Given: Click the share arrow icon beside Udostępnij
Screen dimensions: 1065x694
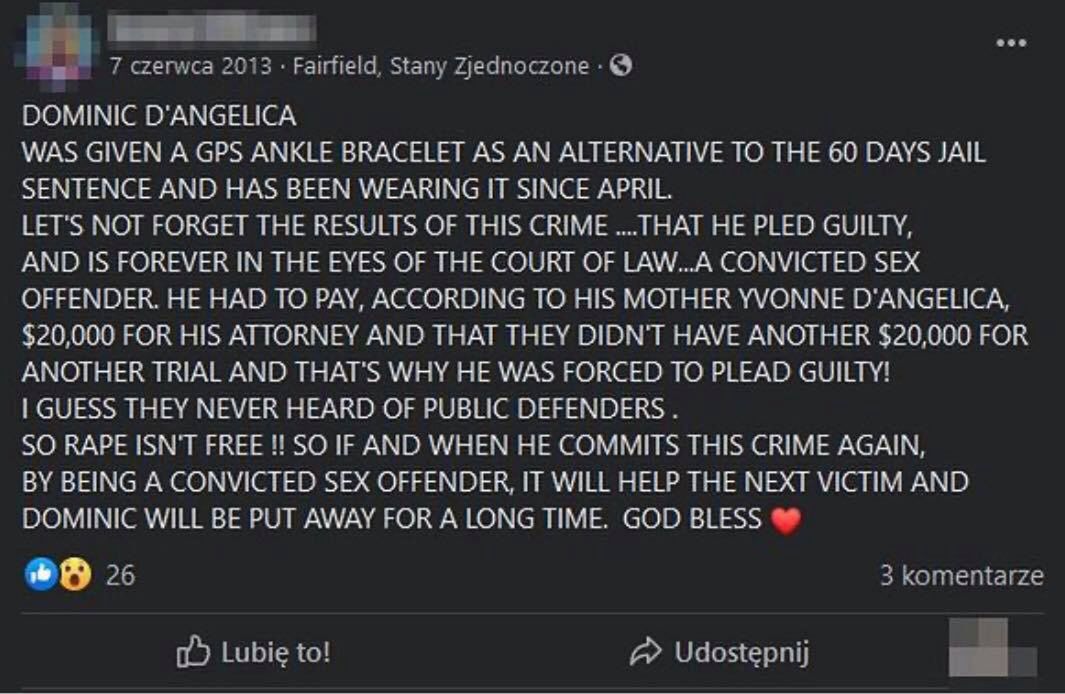Looking at the screenshot, I should tap(647, 653).
